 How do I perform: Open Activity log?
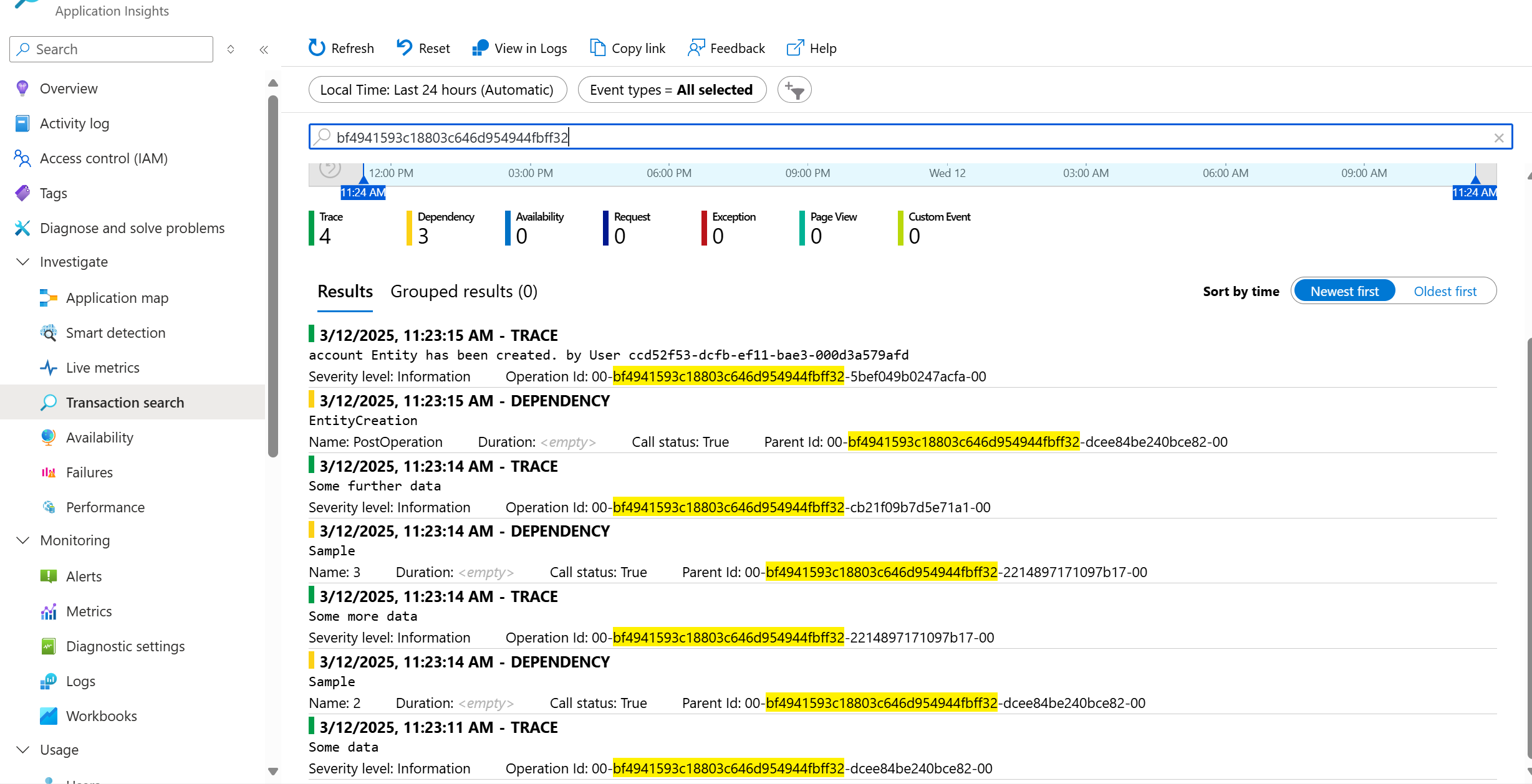74,123
